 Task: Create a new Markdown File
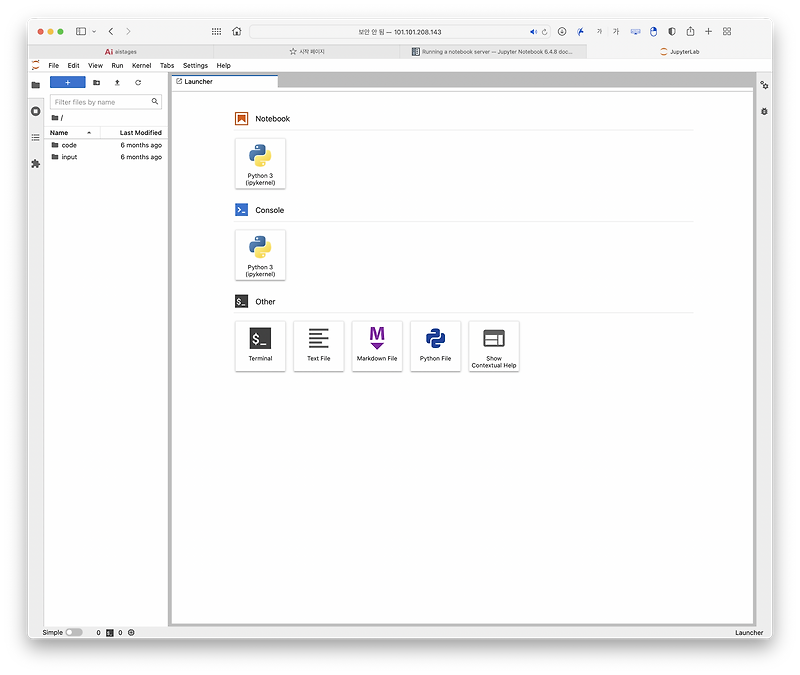(377, 346)
